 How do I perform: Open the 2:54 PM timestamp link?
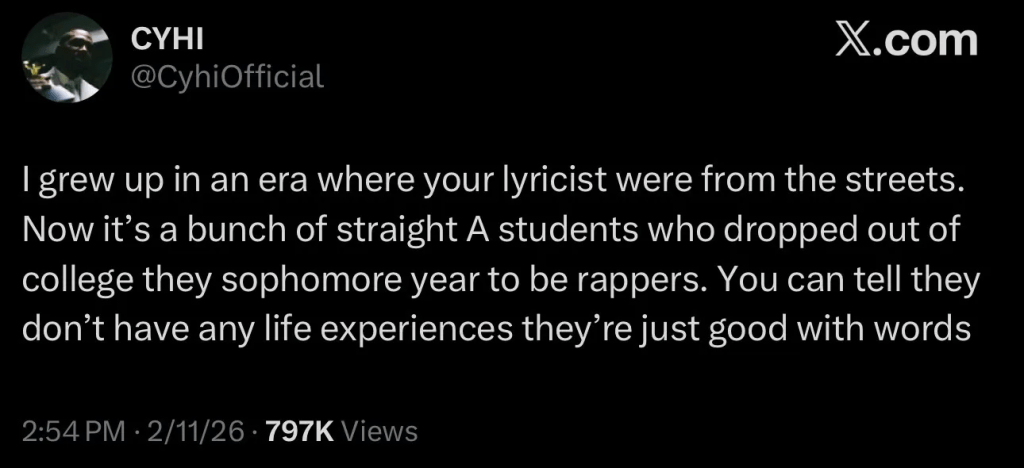70,431
